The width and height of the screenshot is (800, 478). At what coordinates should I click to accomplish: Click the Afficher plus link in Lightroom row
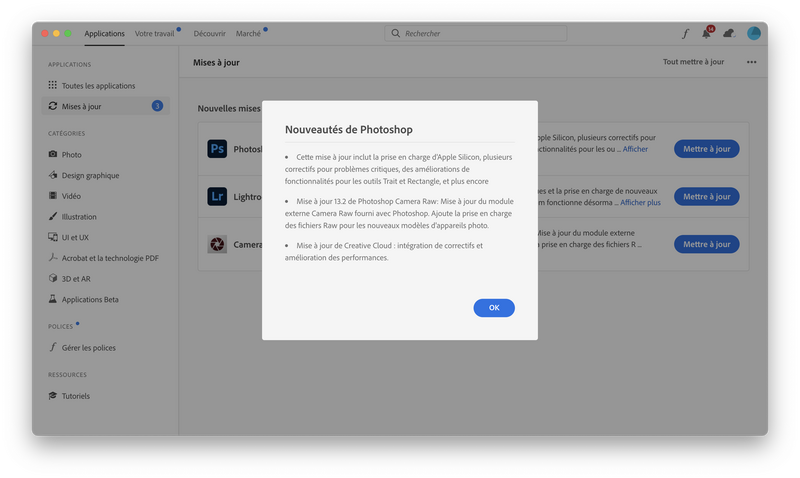pos(640,203)
